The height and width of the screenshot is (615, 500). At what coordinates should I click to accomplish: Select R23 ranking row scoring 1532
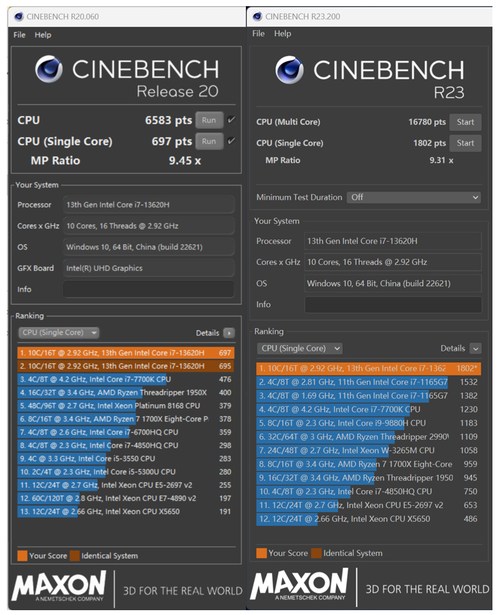(x=369, y=382)
